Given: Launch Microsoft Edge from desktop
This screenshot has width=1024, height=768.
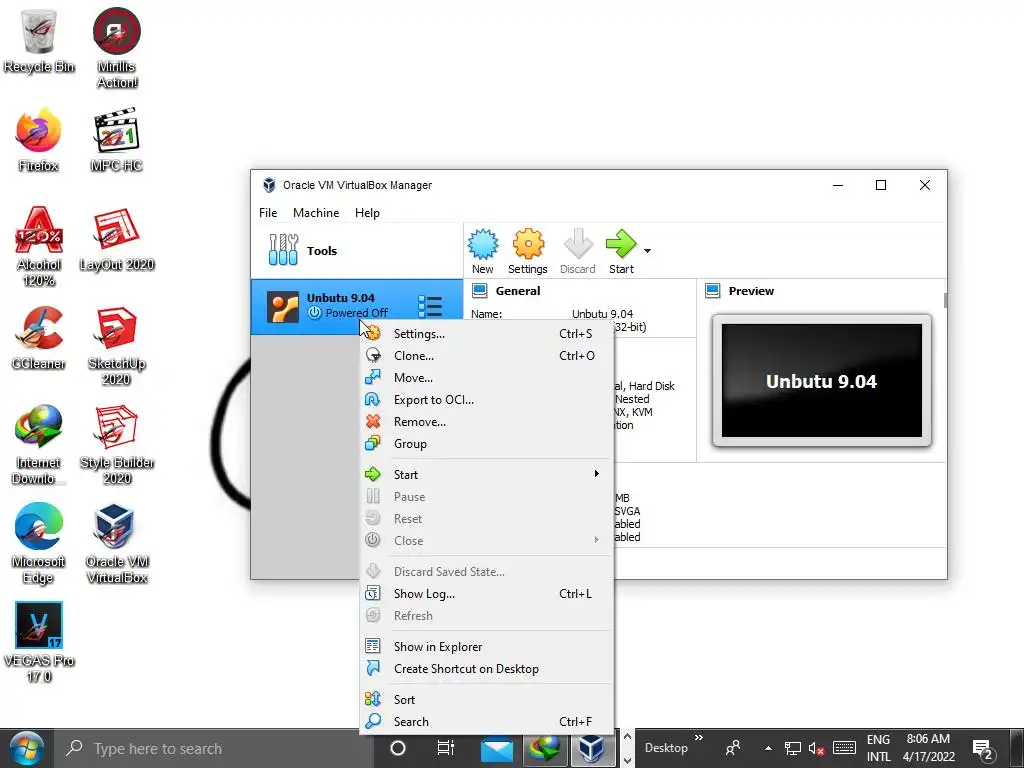Looking at the screenshot, I should 39,544.
